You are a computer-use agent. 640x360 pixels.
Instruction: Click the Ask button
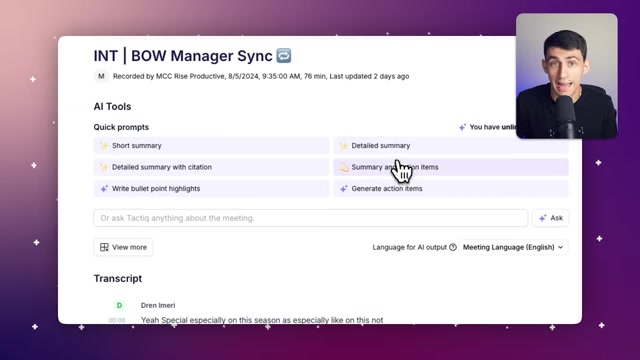[x=551, y=218]
